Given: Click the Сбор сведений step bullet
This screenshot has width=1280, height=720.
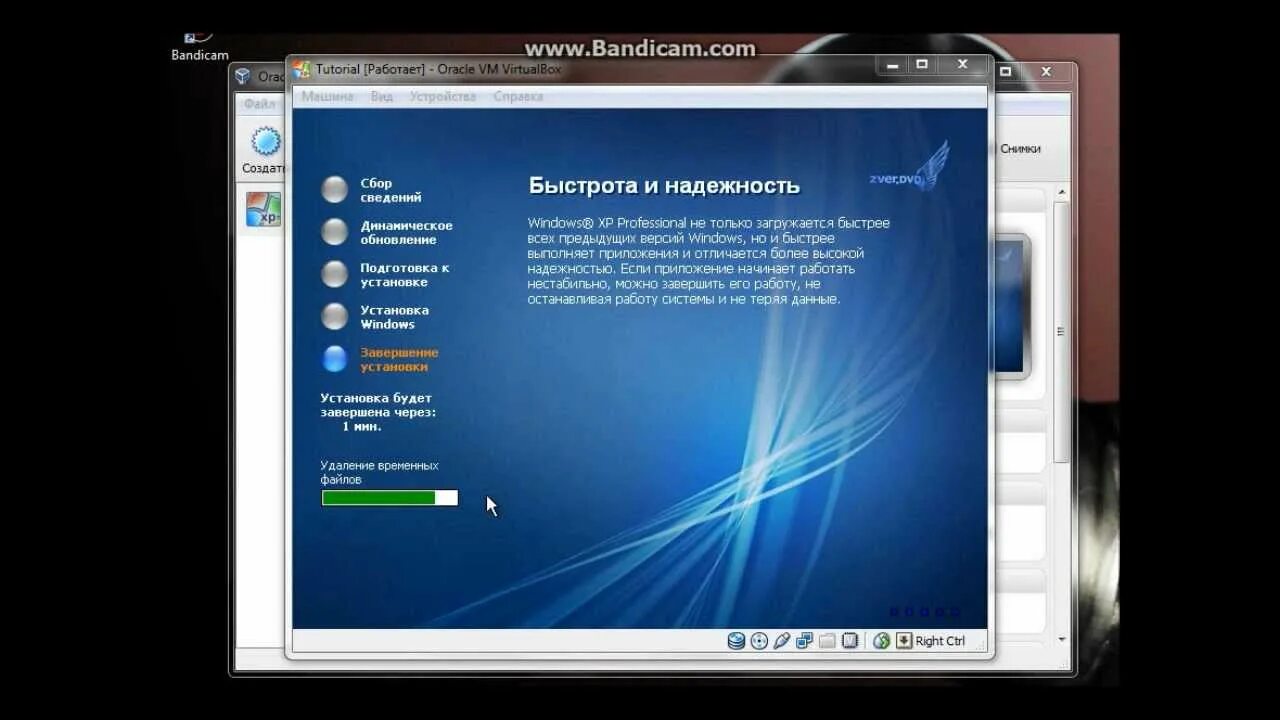Looking at the screenshot, I should coord(334,189).
